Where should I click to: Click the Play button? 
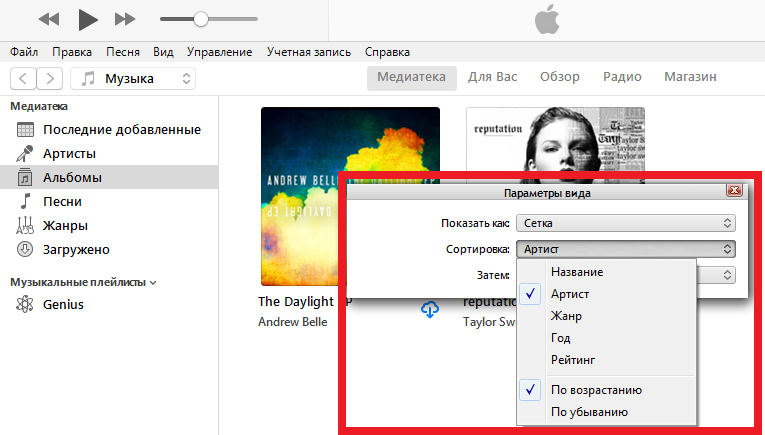88,18
